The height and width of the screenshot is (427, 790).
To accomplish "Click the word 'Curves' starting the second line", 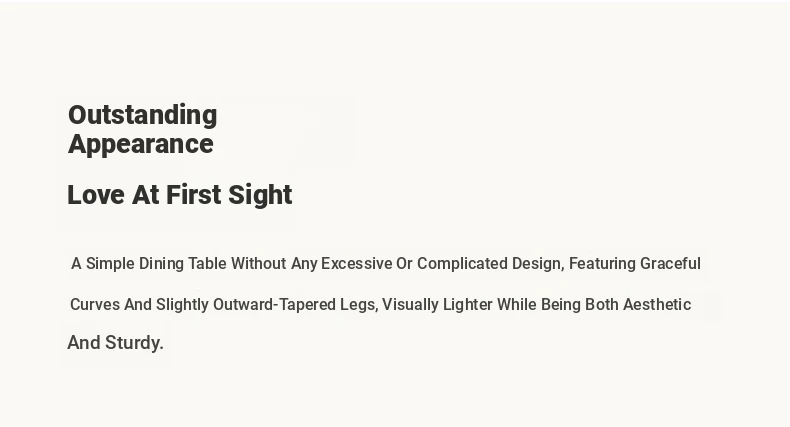I will point(95,305).
